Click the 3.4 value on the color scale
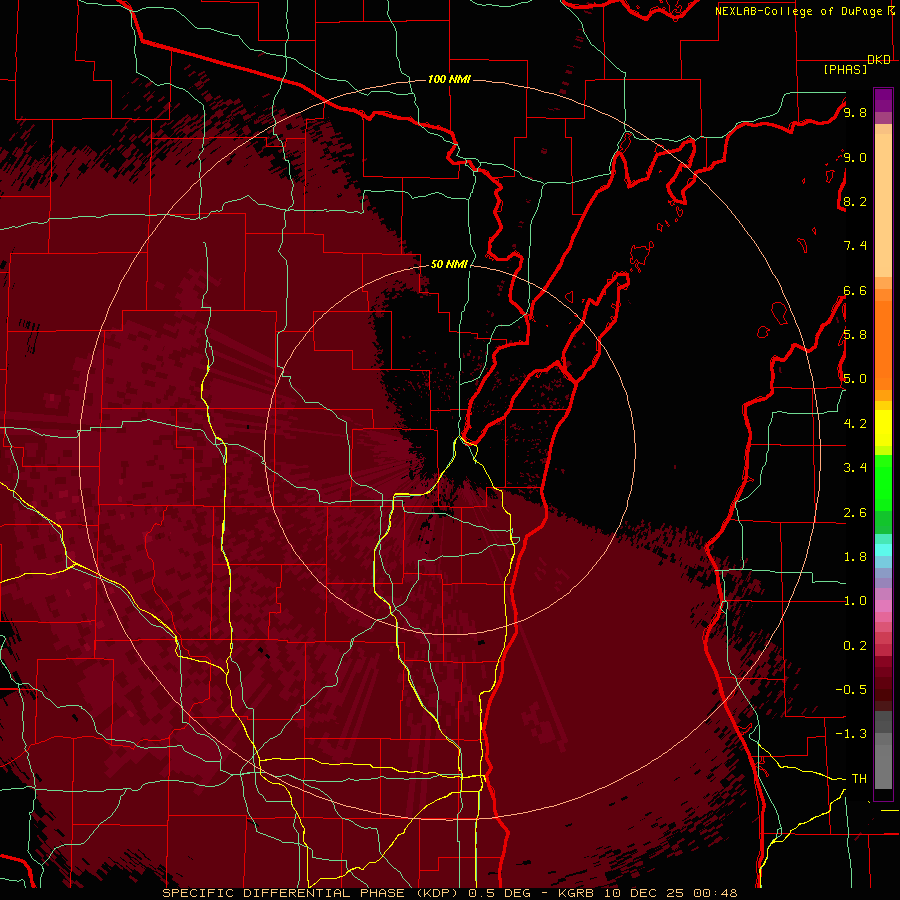This screenshot has width=900, height=900. (855, 468)
